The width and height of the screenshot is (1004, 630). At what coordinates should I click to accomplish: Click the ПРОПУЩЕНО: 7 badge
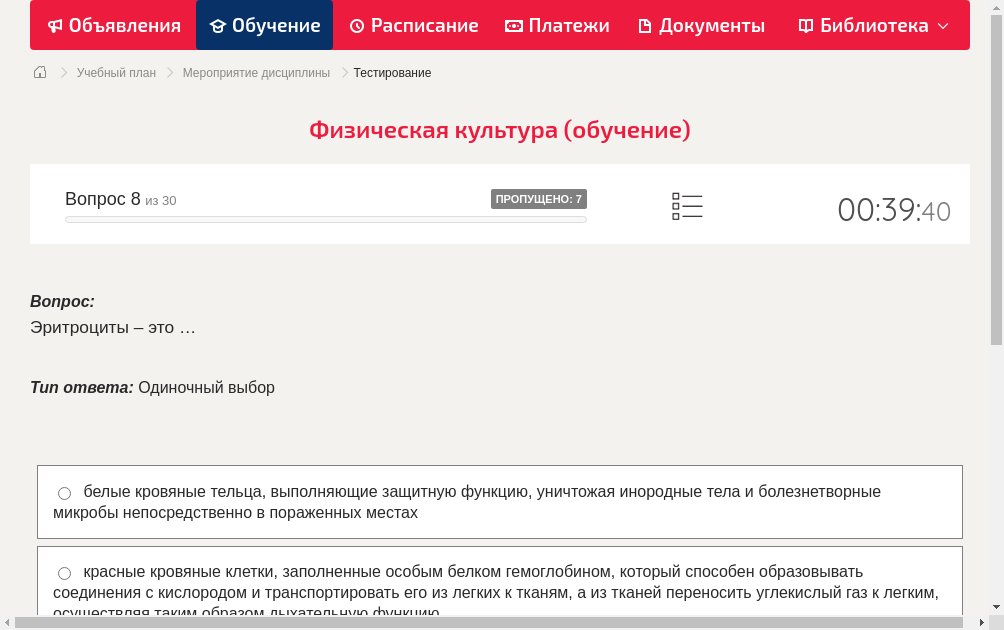(538, 199)
